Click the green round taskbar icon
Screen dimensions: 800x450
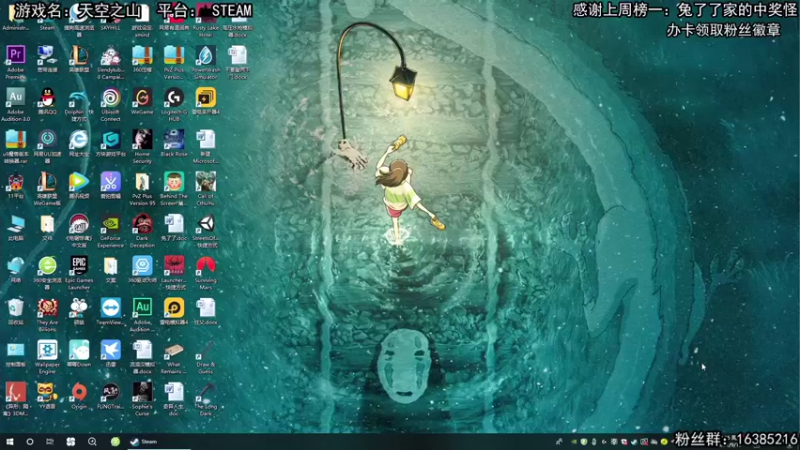tap(115, 441)
